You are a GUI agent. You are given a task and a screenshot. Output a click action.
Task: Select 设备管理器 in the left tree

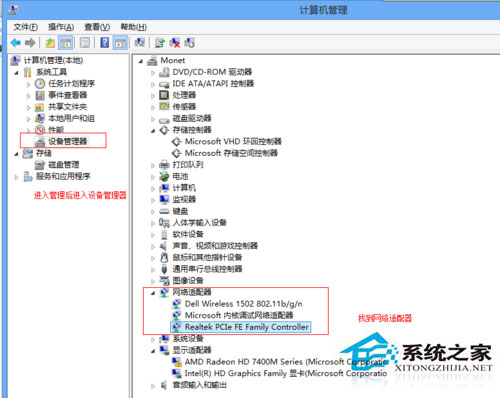click(68, 141)
